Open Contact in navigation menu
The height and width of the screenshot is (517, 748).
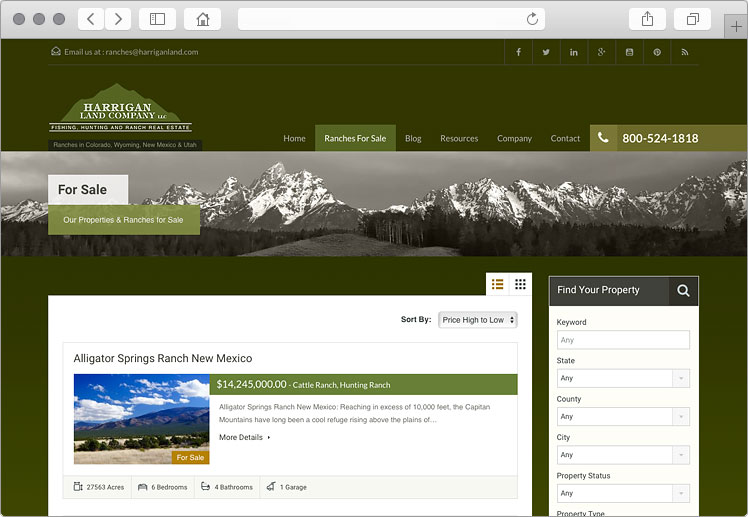point(565,138)
